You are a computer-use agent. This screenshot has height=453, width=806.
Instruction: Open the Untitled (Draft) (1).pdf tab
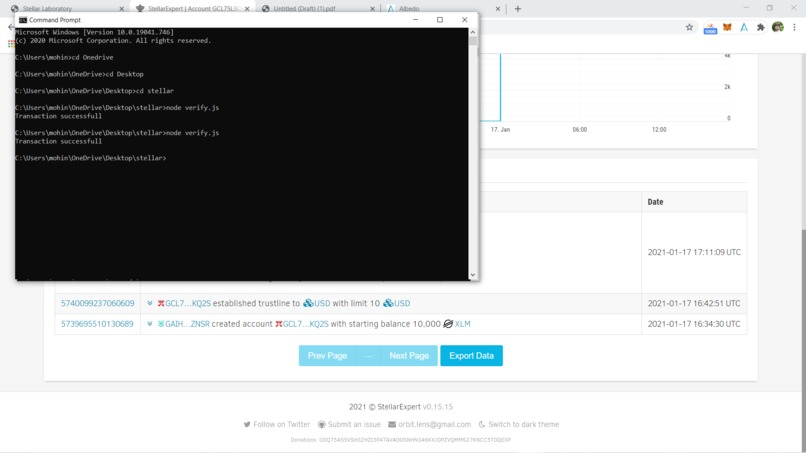[x=317, y=8]
